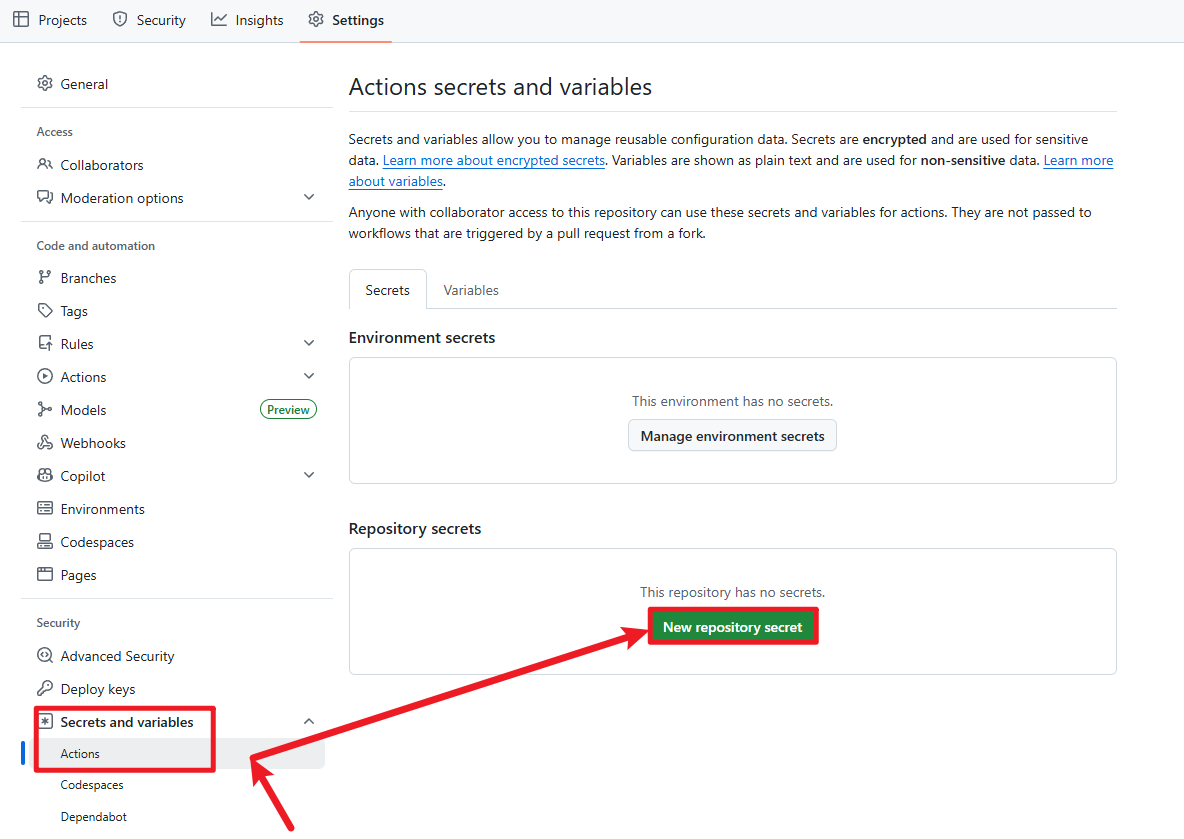1184x839 pixels.
Task: Click New repository secret button
Action: pyautogui.click(x=732, y=627)
